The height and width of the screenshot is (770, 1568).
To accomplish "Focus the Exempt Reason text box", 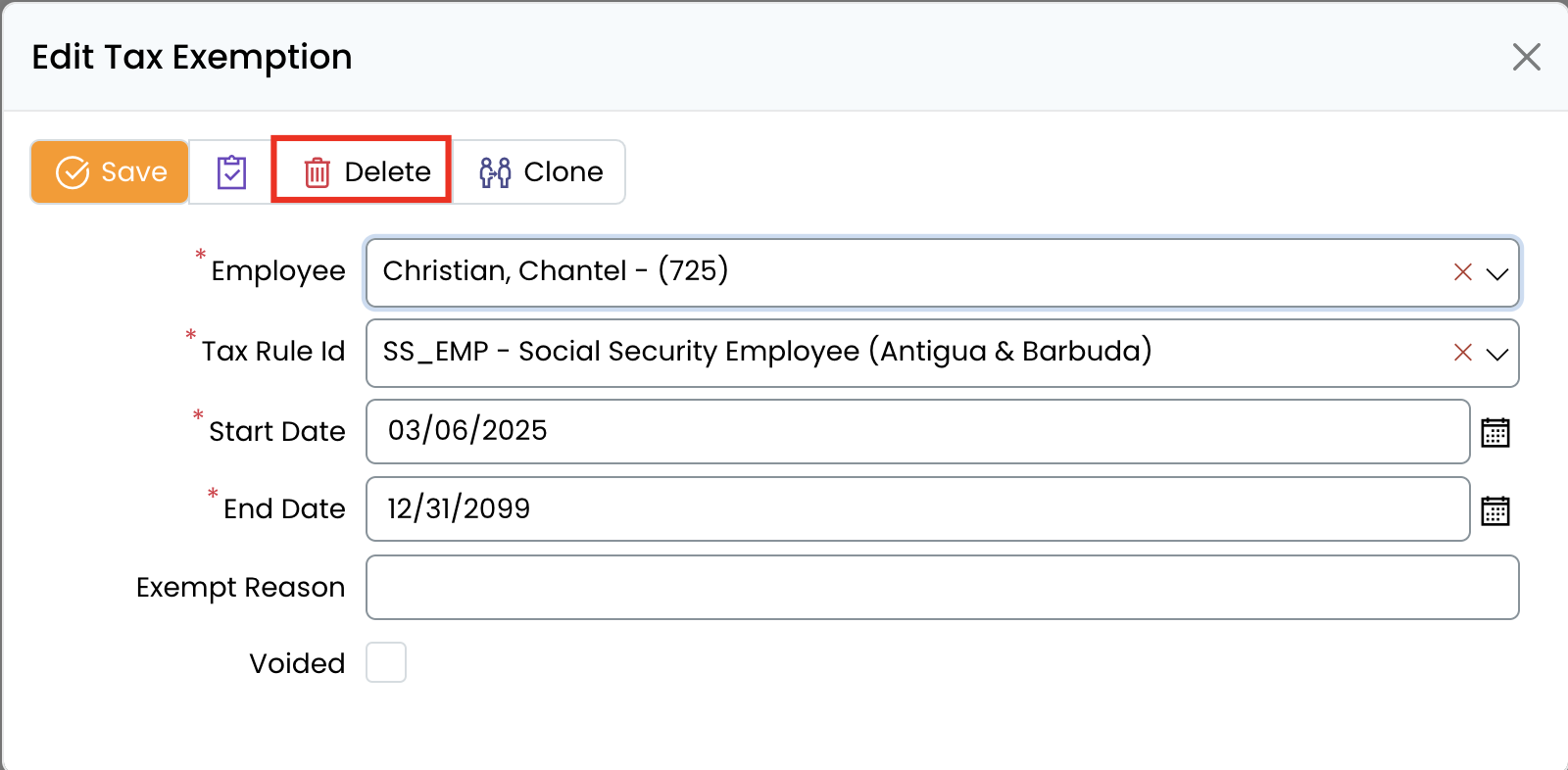I will (942, 588).
